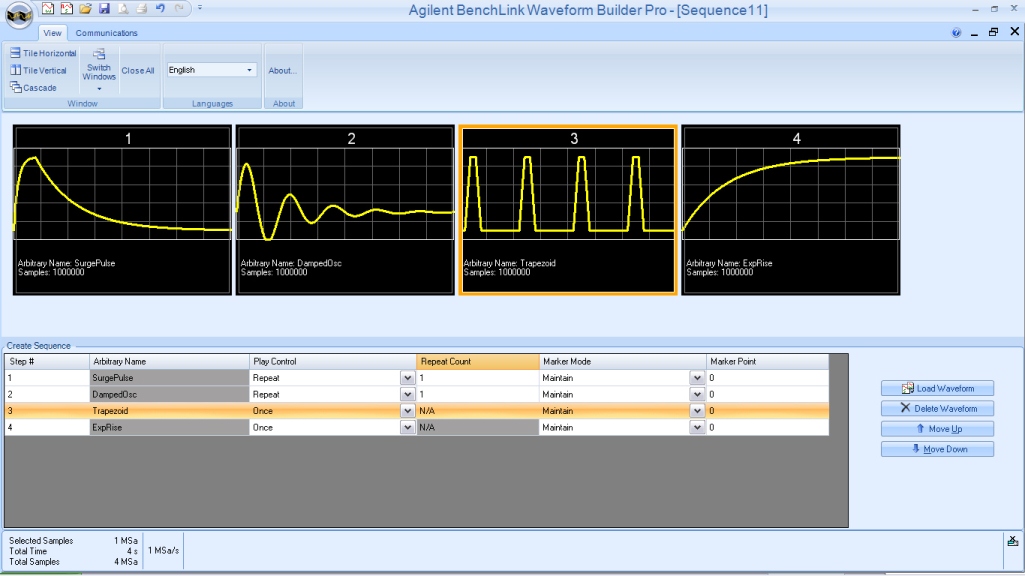Image resolution: width=1025 pixels, height=576 pixels.
Task: Choose Cascade window layout
Action: click(x=33, y=88)
